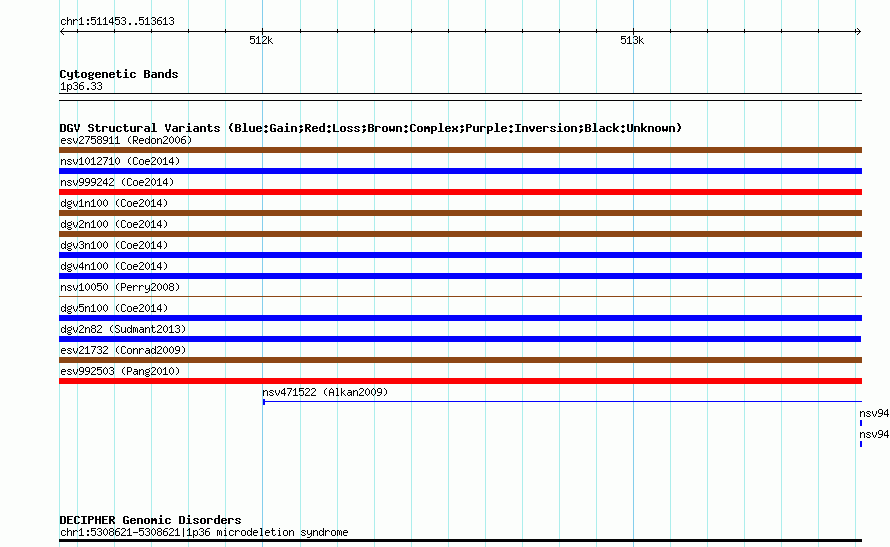This screenshot has height=547, width=890.
Task: Select the dgv3n100 (Coe2014) label
Action: [x=114, y=245]
